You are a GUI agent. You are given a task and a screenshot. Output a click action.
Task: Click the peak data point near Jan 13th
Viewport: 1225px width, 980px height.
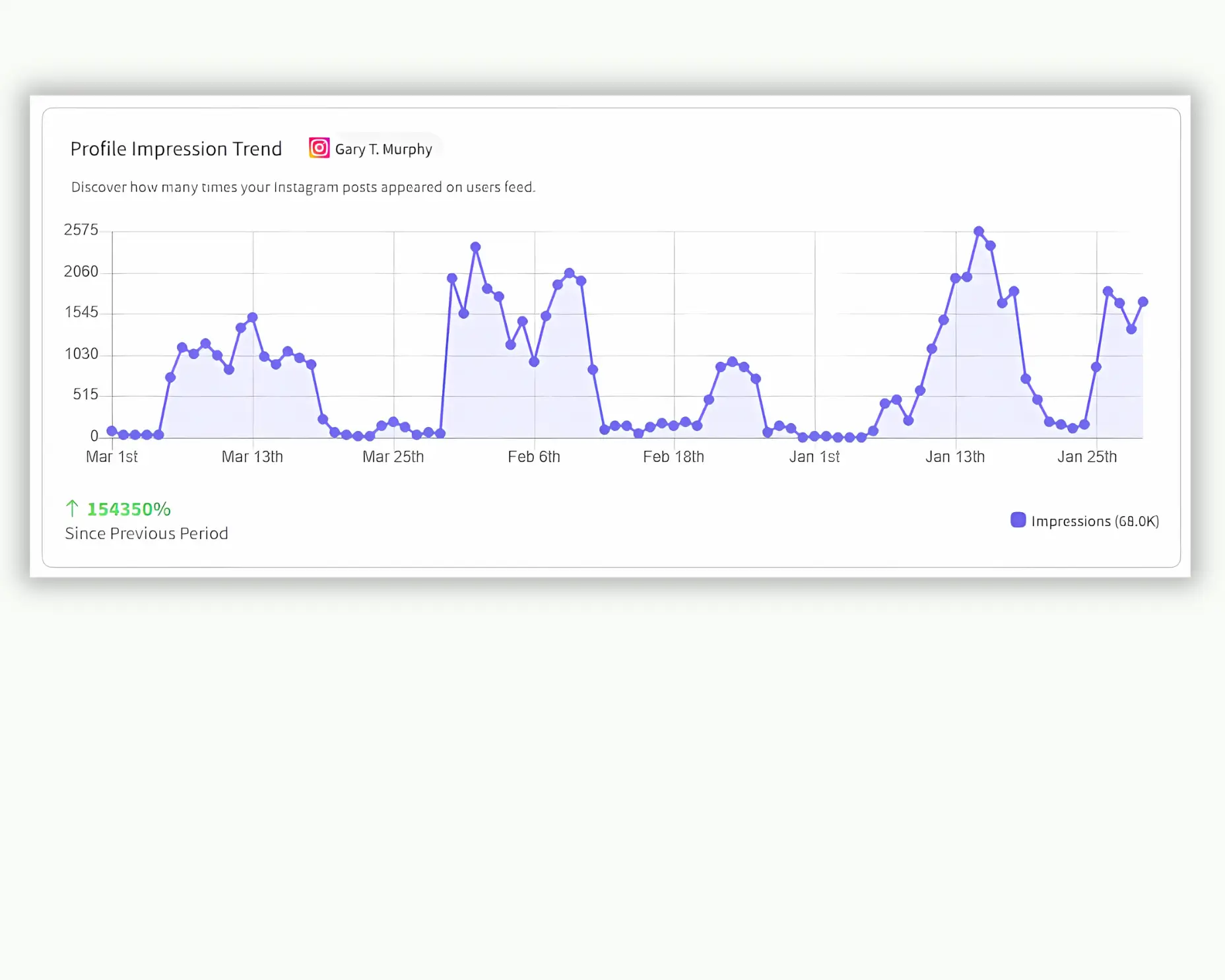pyautogui.click(x=979, y=230)
